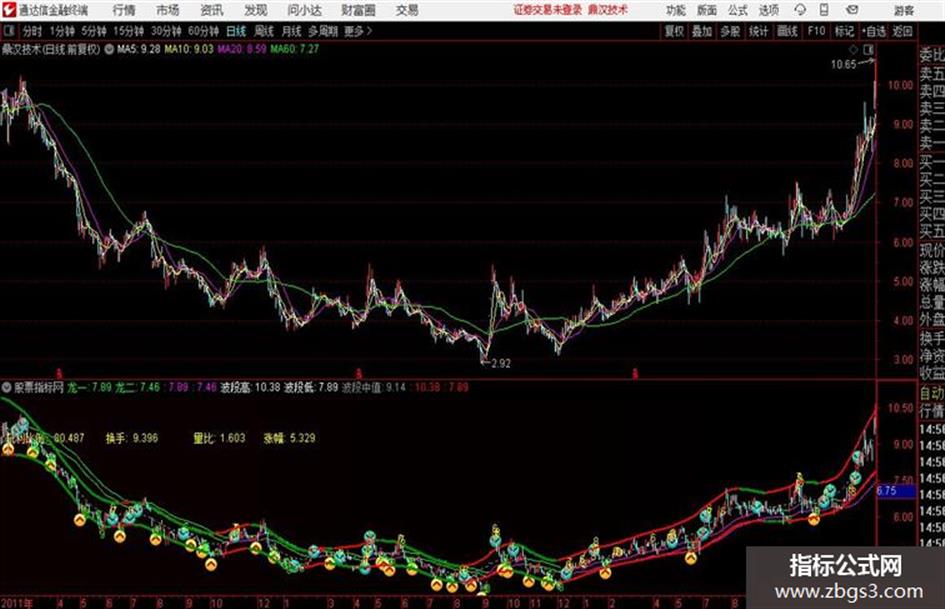
Task: Open the 功能 menu
Action: (676, 10)
